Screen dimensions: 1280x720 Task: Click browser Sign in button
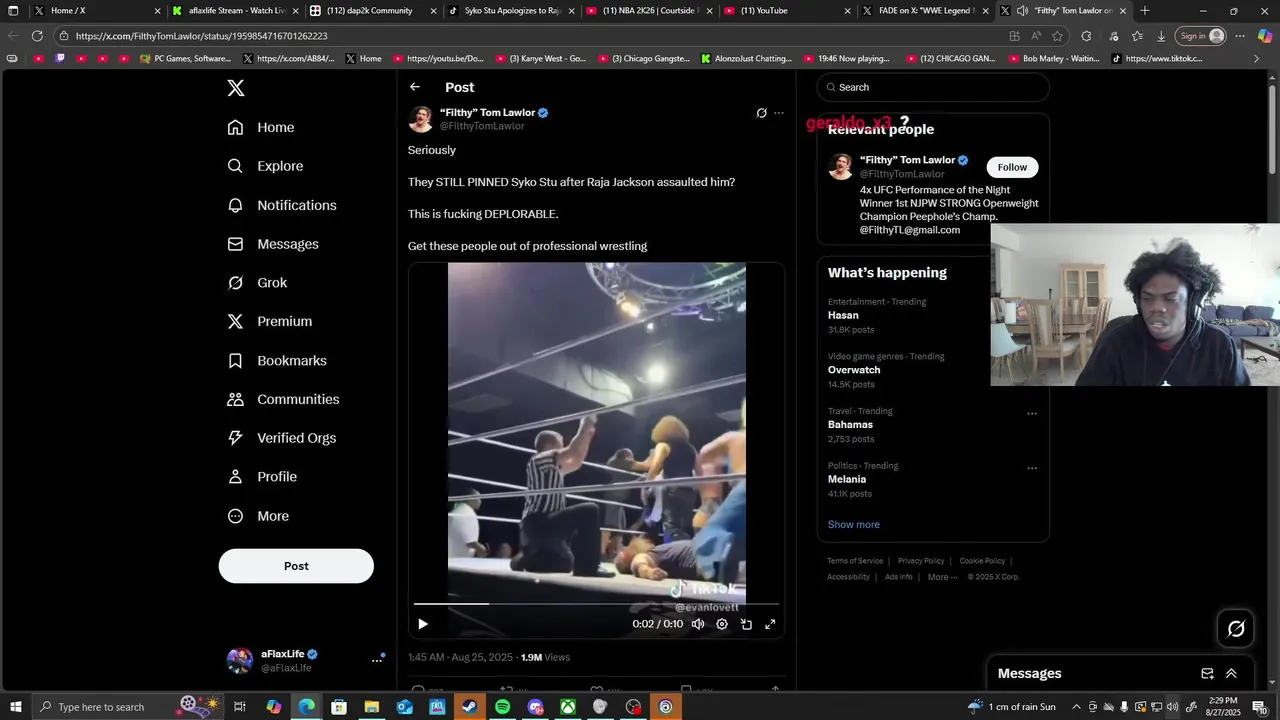[1201, 36]
